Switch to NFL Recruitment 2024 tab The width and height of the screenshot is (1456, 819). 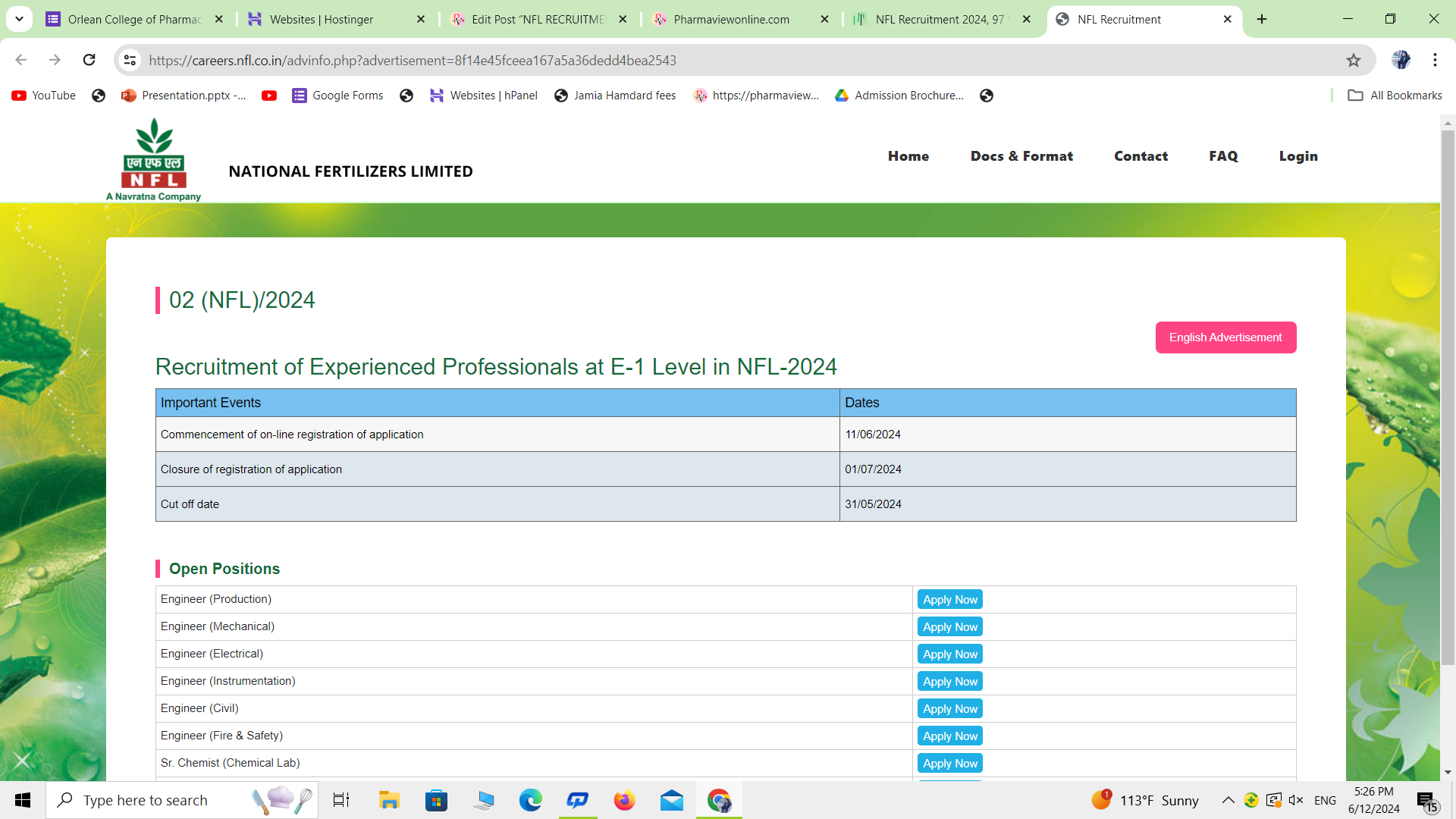[x=943, y=19]
